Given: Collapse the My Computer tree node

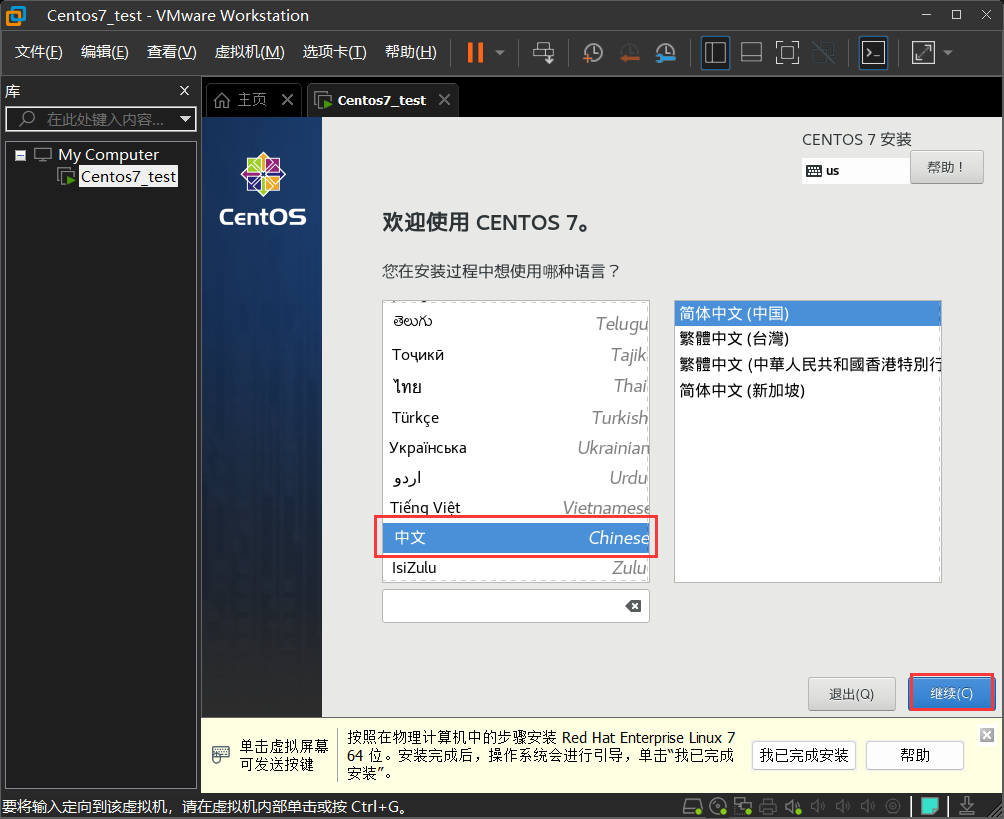Looking at the screenshot, I should tap(21, 155).
